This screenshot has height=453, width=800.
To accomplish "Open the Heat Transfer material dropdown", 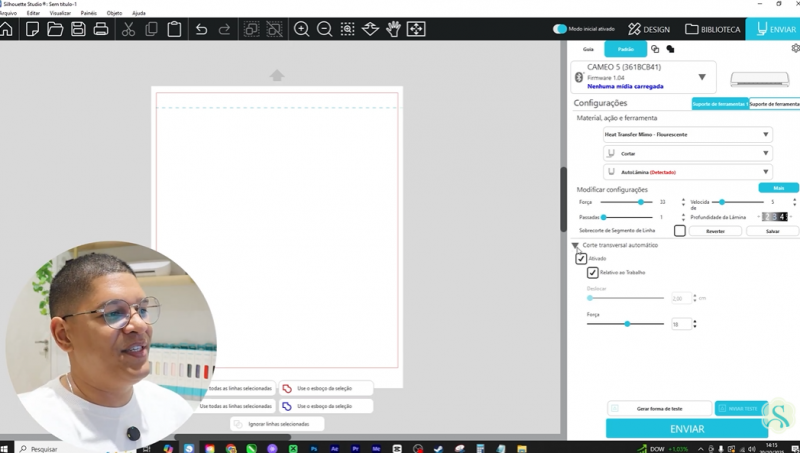I will coord(687,135).
